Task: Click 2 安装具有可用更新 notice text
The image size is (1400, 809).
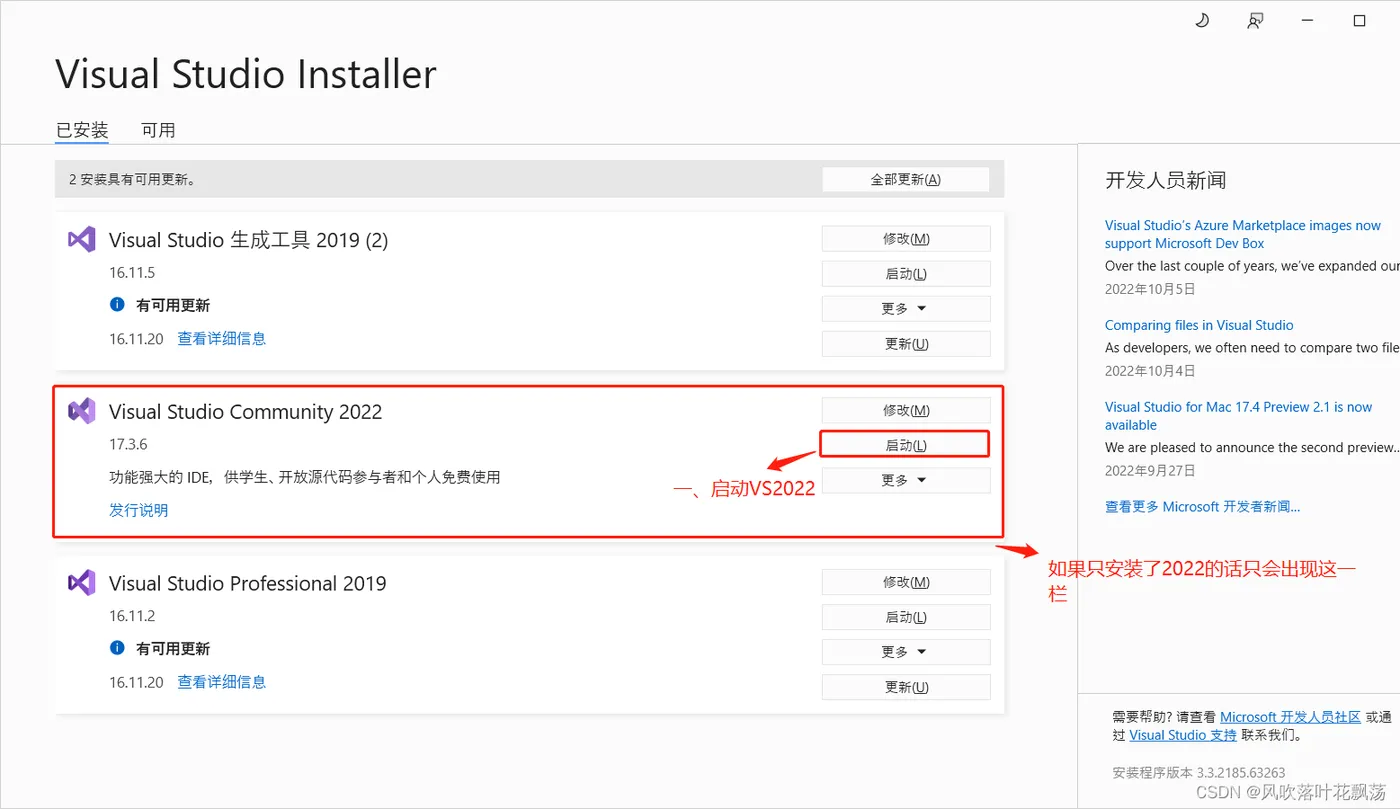Action: click(132, 180)
